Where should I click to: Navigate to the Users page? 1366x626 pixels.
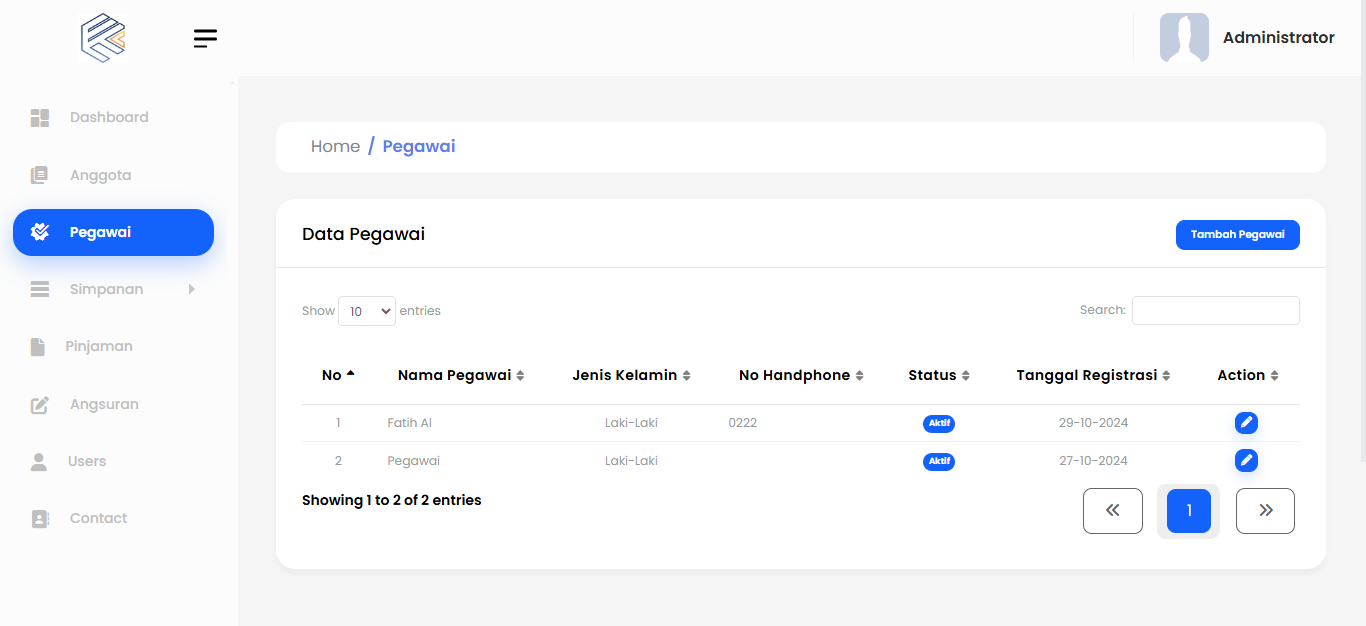pos(87,461)
